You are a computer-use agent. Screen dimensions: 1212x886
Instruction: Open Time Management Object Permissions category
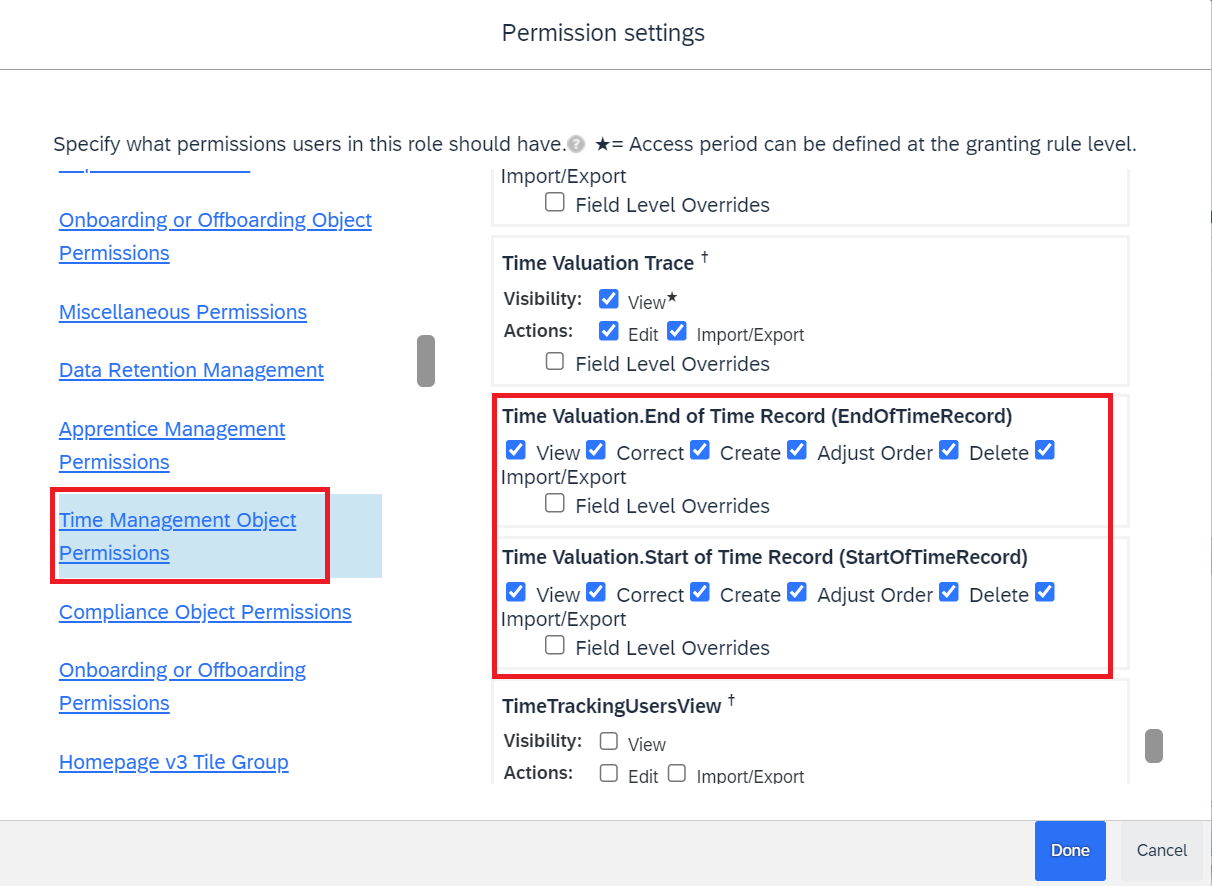click(x=178, y=536)
